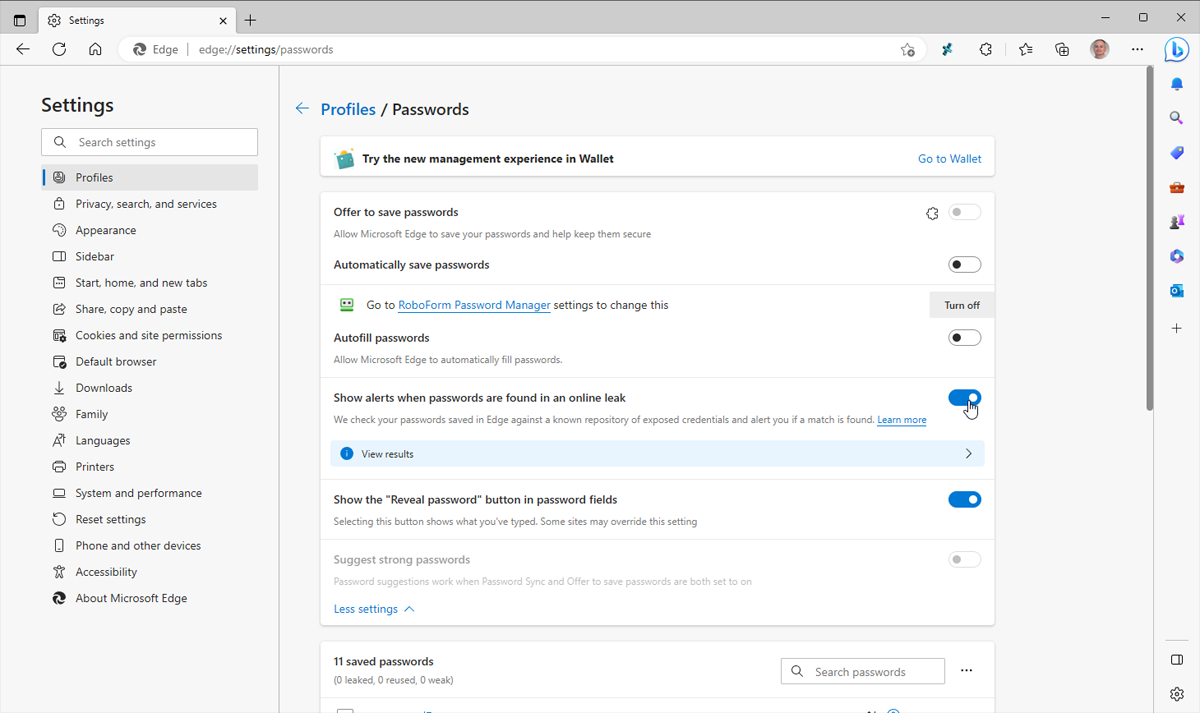1200x713 pixels.
Task: Open Cookies and site permissions settings
Action: pos(148,335)
